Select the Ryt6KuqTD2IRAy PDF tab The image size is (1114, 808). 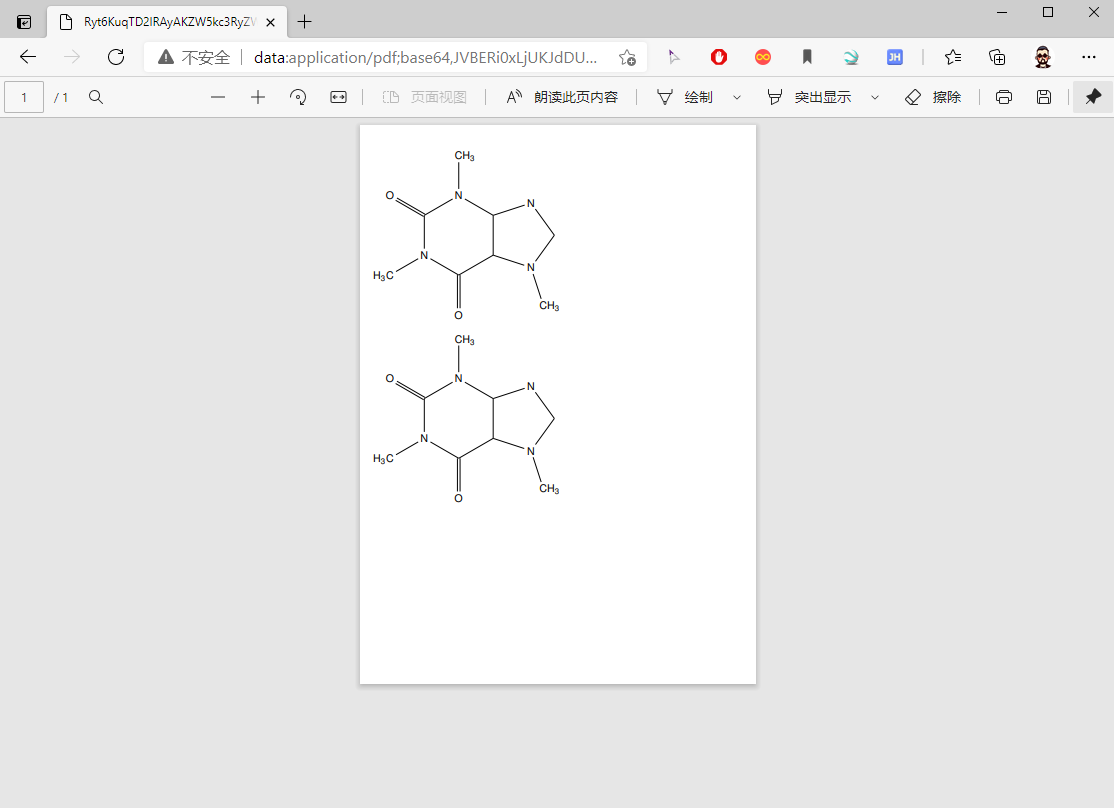click(168, 22)
